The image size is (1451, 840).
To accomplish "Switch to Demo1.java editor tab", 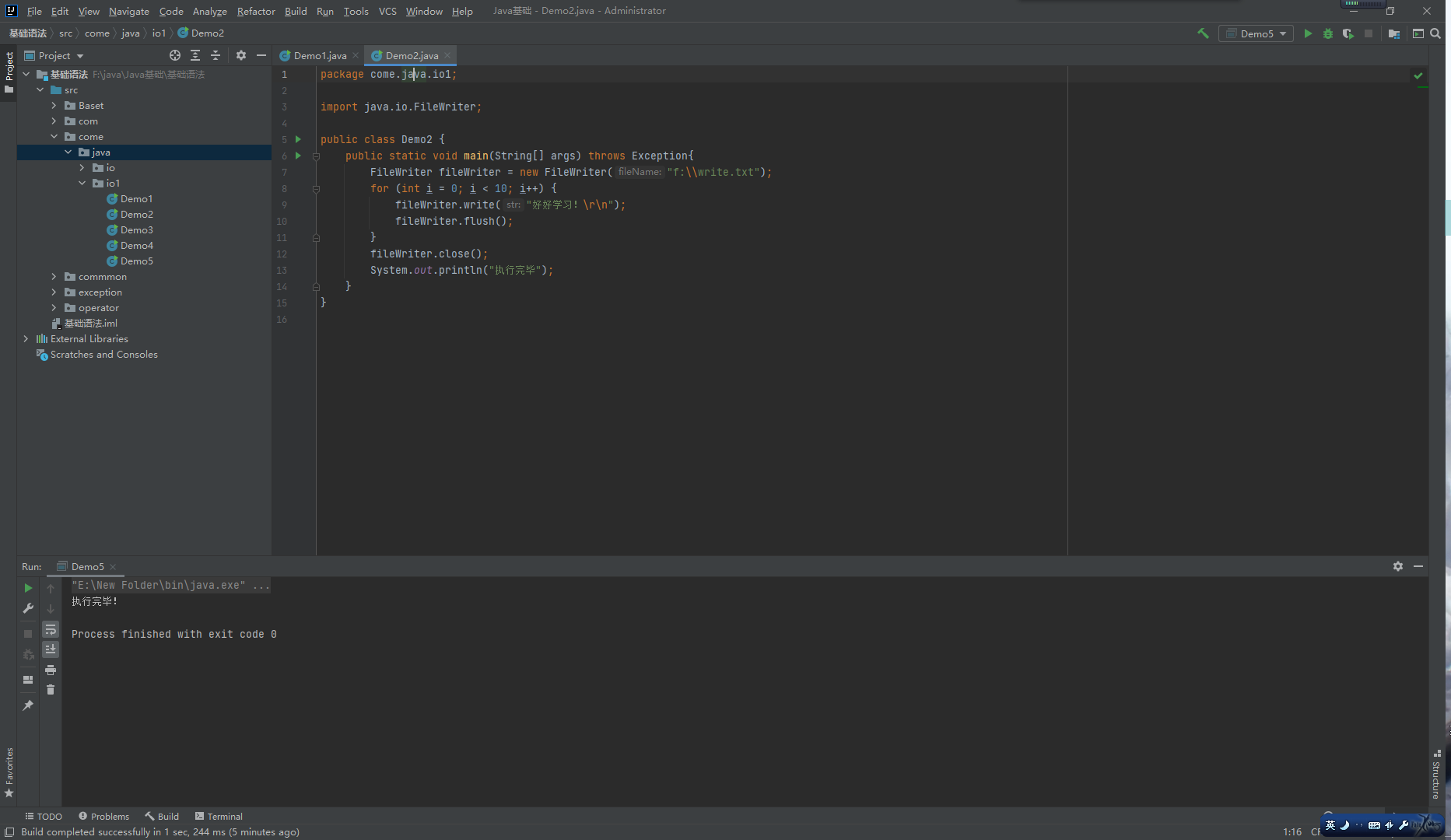I will (x=320, y=55).
